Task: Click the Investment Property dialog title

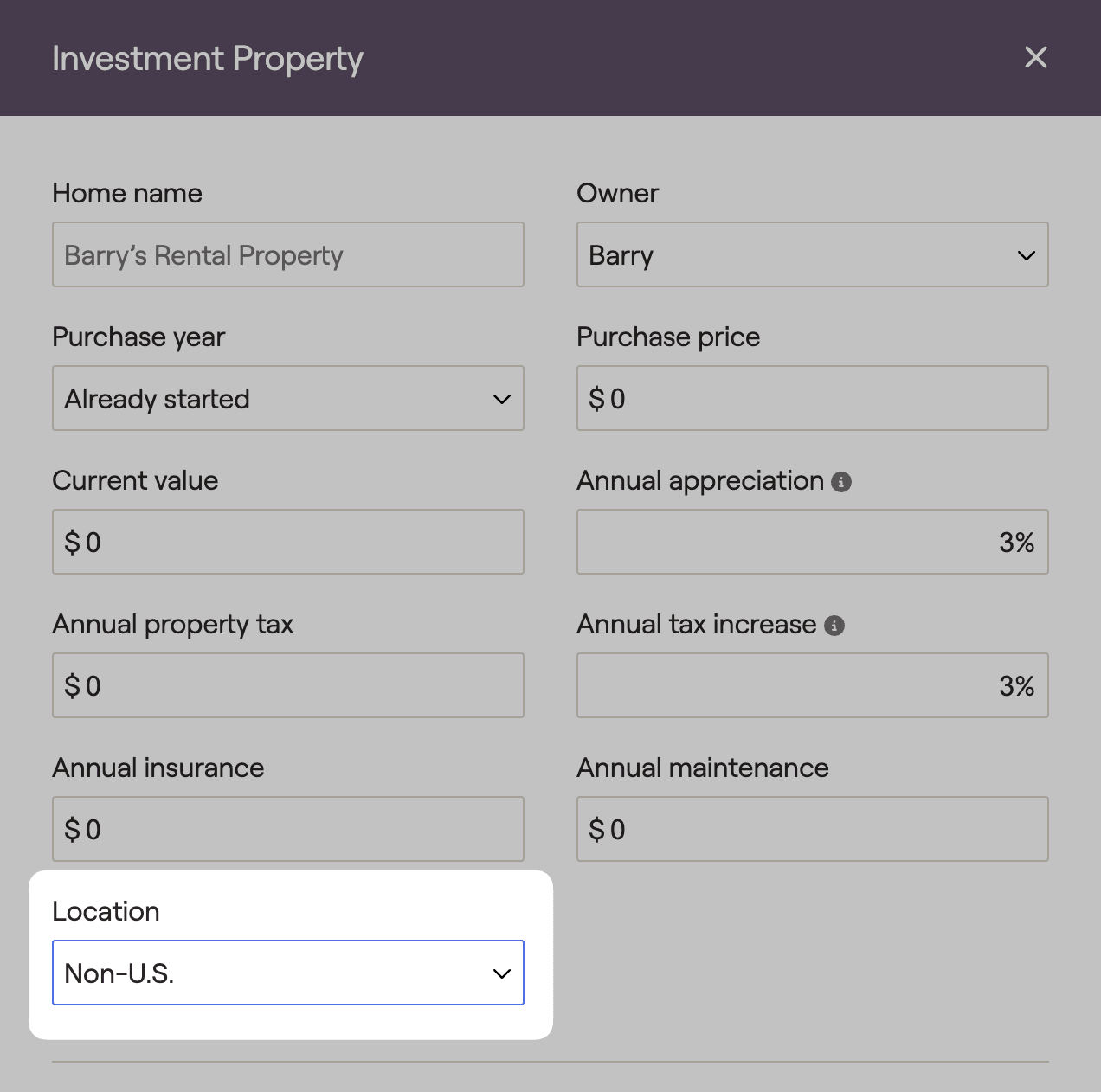Action: (x=207, y=59)
